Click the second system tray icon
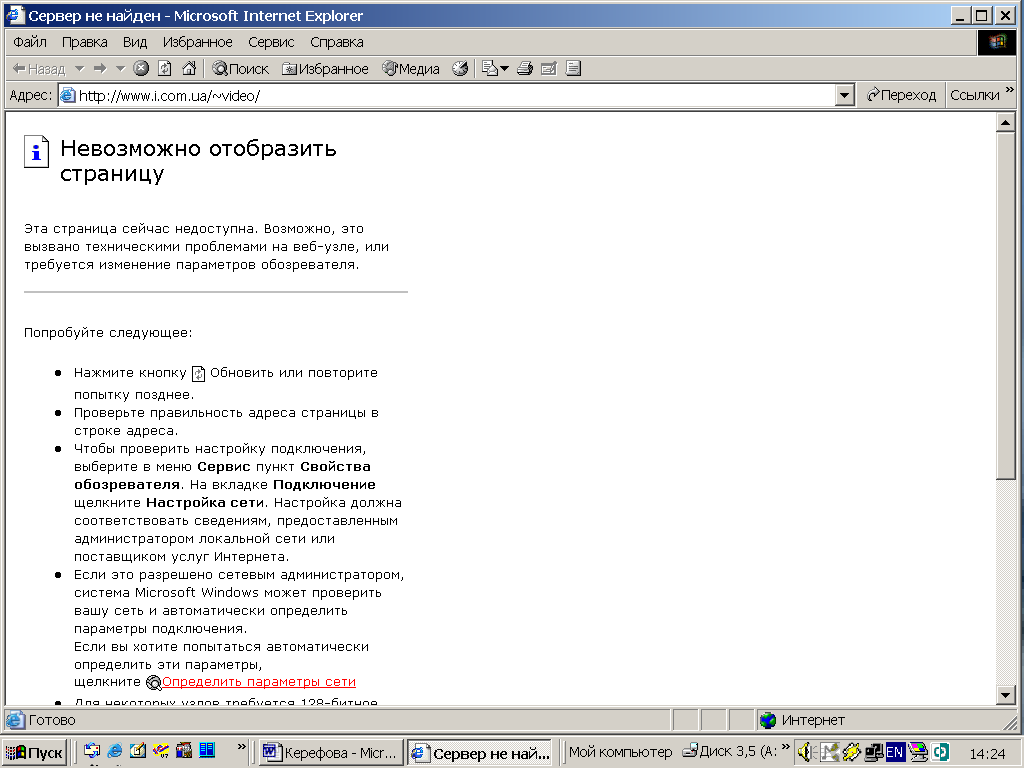This screenshot has width=1024, height=768. pos(829,753)
